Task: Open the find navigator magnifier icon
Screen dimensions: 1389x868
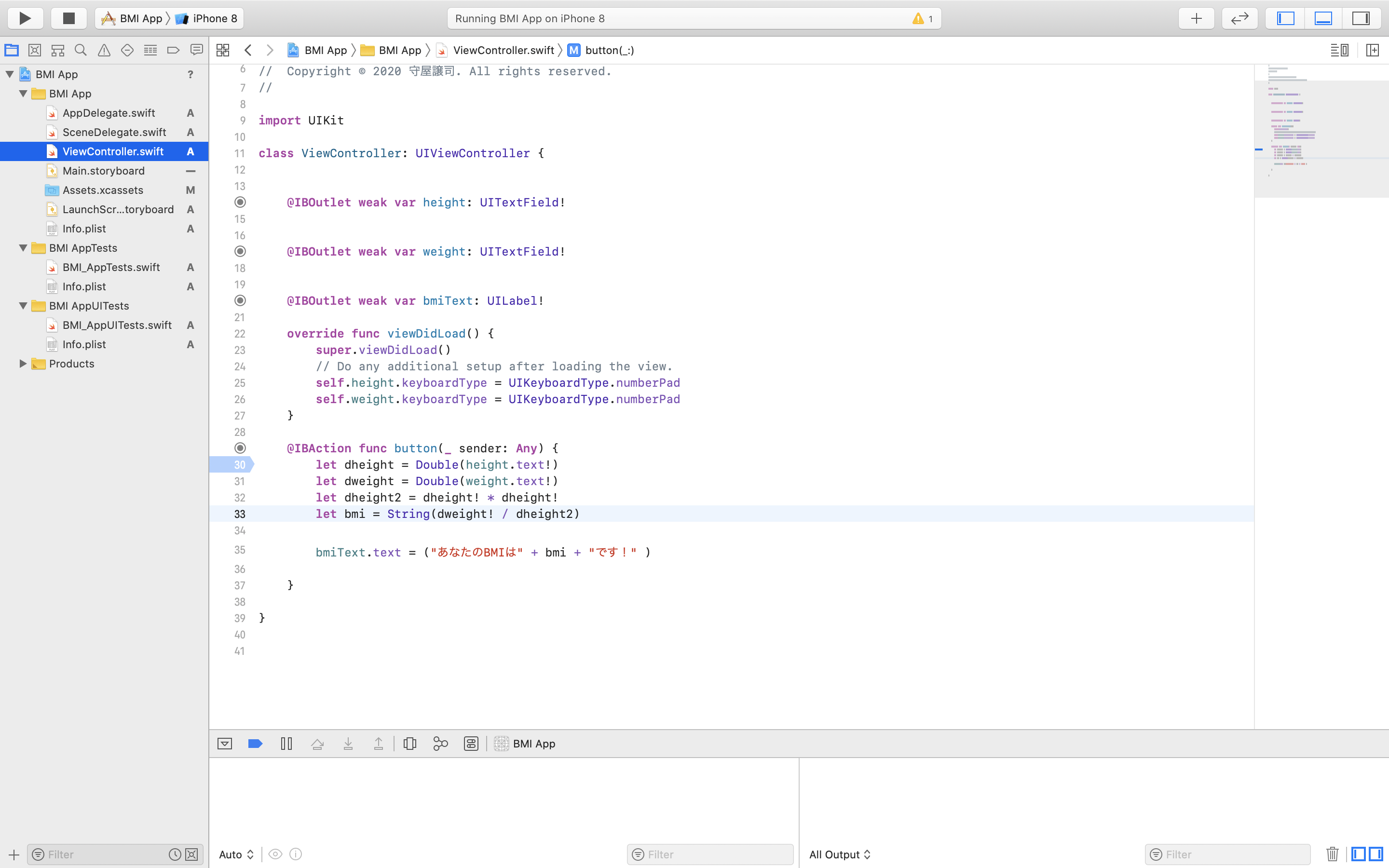Action: coord(81,51)
